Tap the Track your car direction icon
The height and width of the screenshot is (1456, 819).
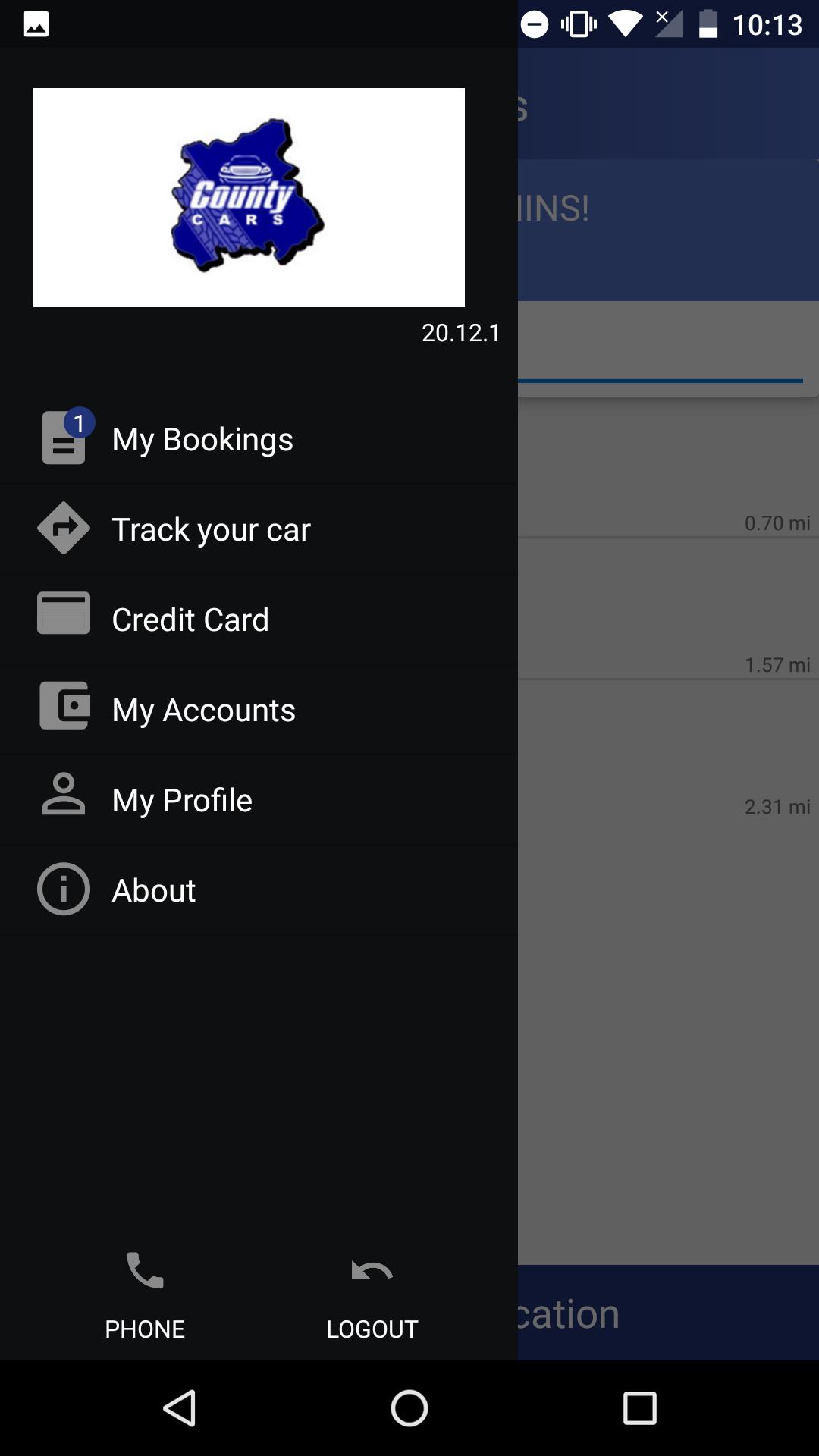64,529
